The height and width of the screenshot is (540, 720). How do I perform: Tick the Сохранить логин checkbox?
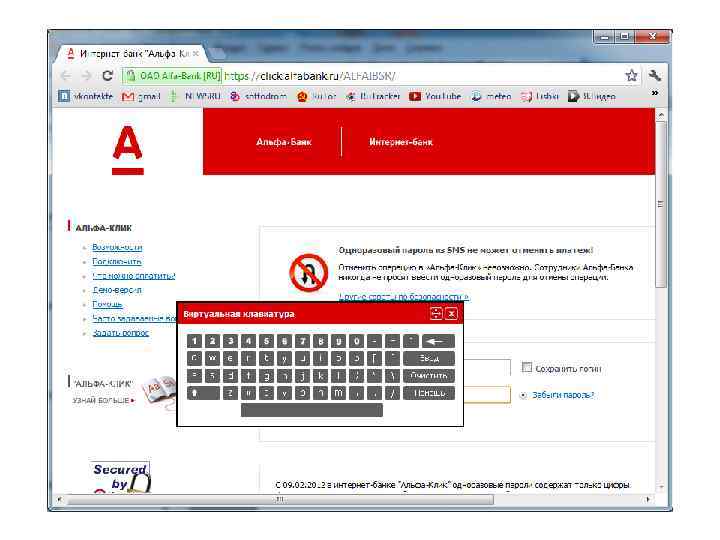pos(527,367)
